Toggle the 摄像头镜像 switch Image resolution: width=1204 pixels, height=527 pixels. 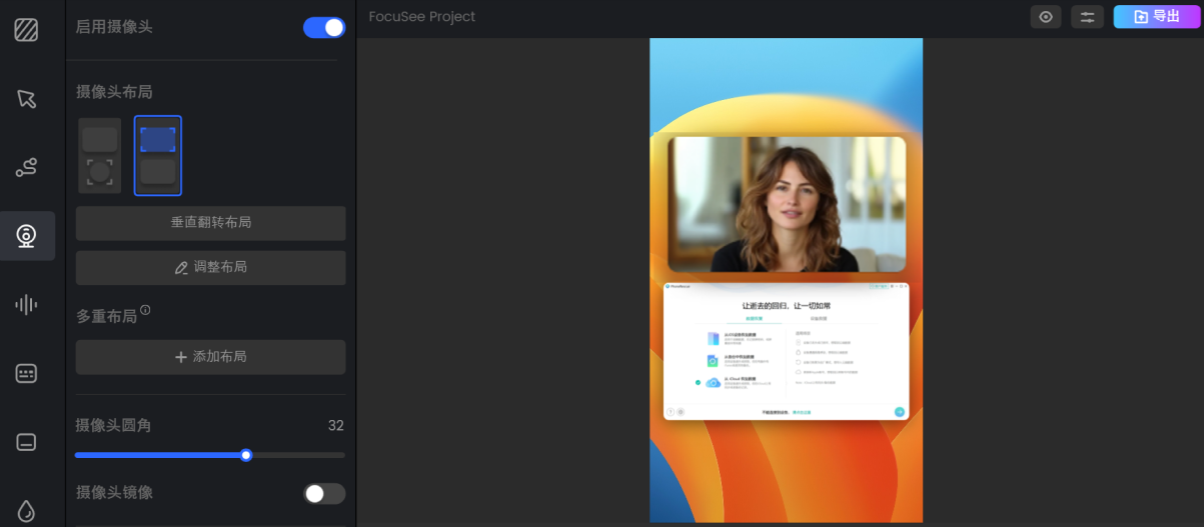click(324, 493)
